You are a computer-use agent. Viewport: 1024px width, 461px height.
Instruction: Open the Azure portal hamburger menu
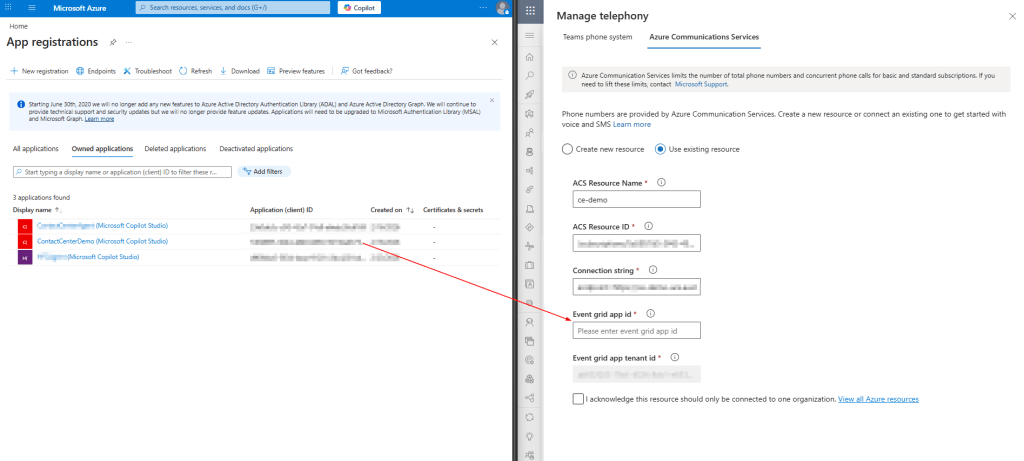(16, 7)
